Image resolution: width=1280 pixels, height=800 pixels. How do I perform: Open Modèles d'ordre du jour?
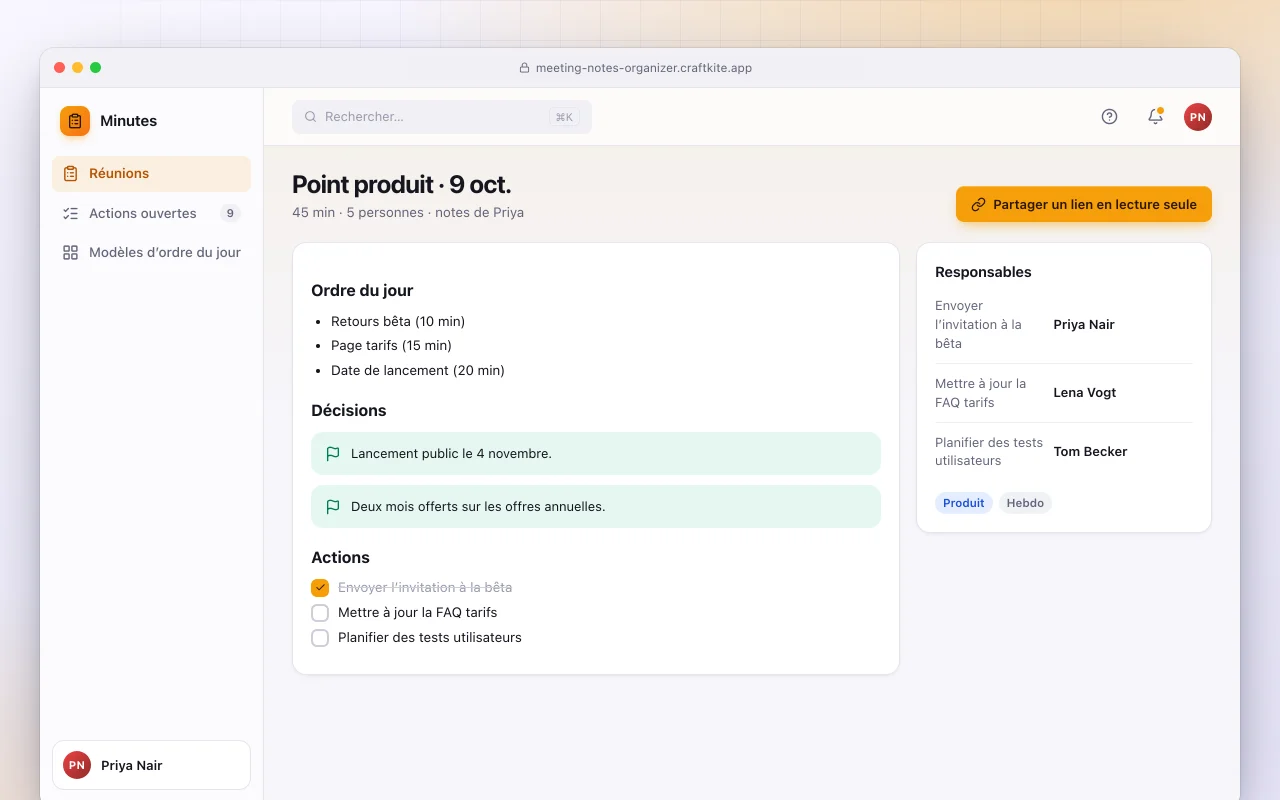click(151, 253)
